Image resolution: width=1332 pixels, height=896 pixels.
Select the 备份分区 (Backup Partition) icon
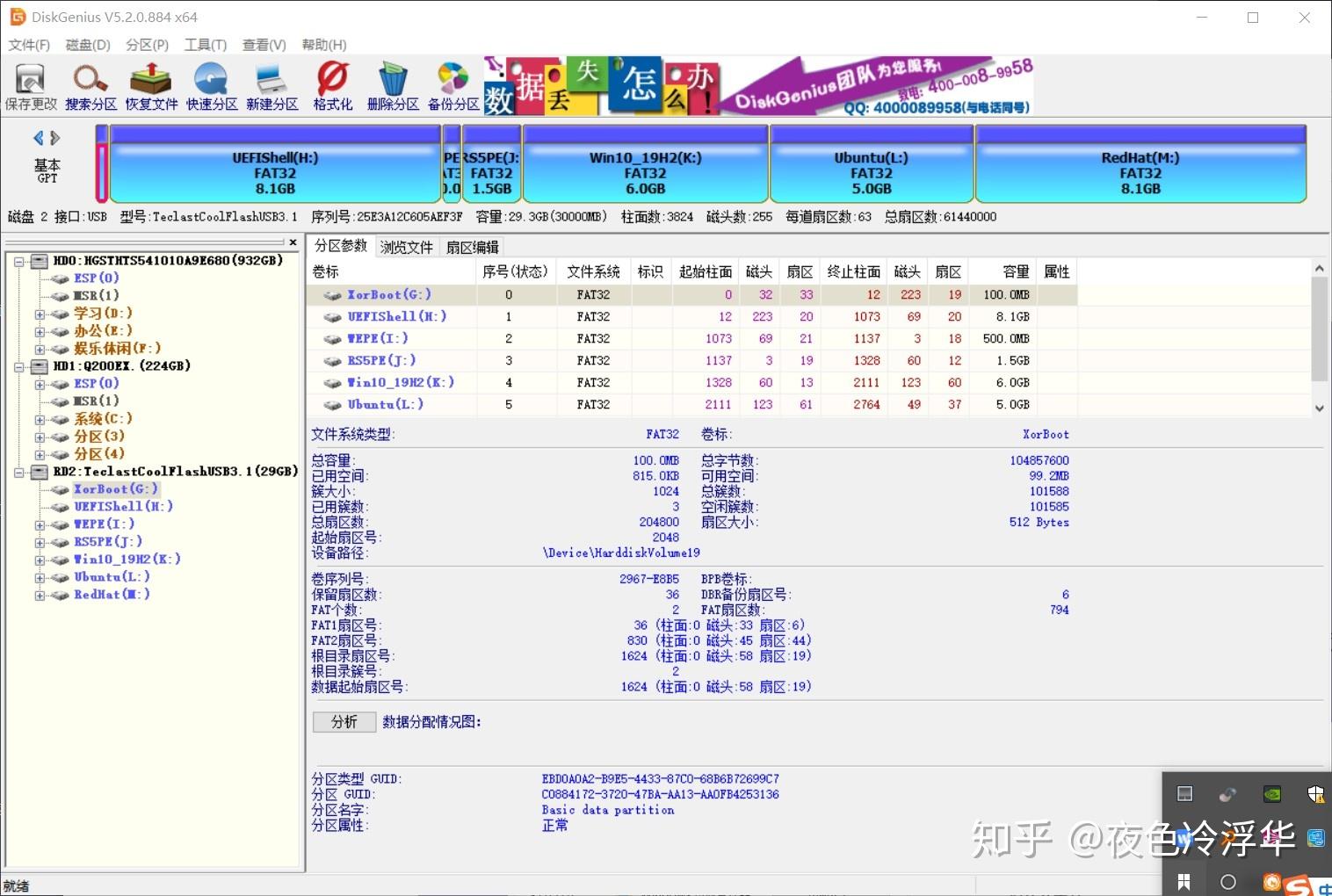click(452, 85)
